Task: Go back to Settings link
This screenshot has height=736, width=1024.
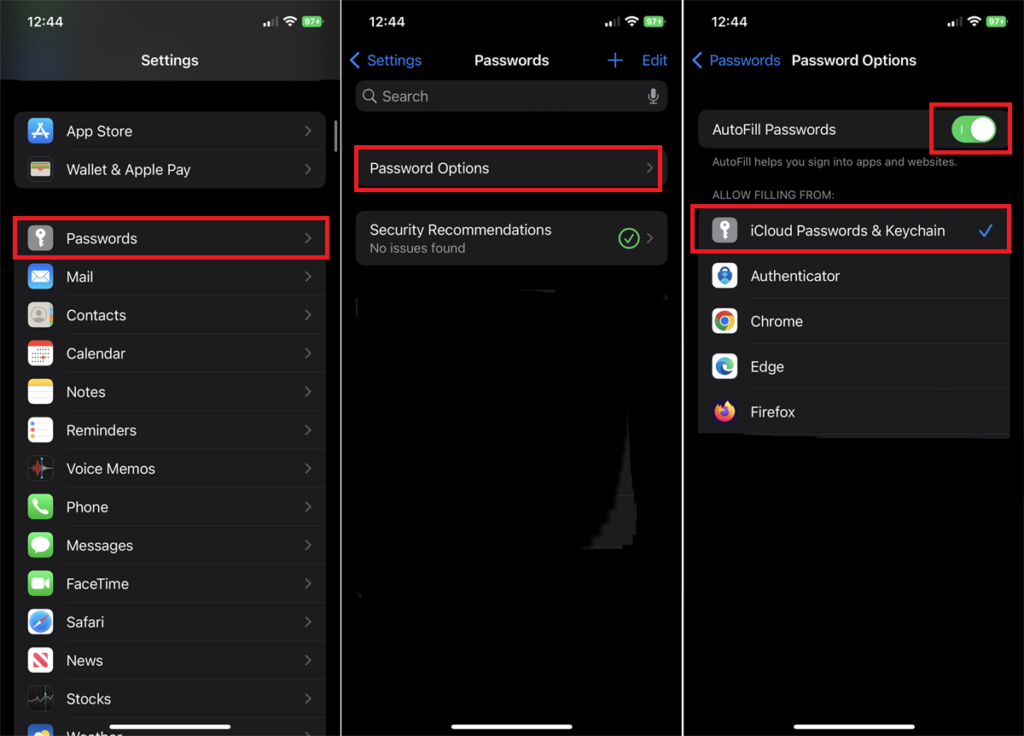Action: coord(386,61)
